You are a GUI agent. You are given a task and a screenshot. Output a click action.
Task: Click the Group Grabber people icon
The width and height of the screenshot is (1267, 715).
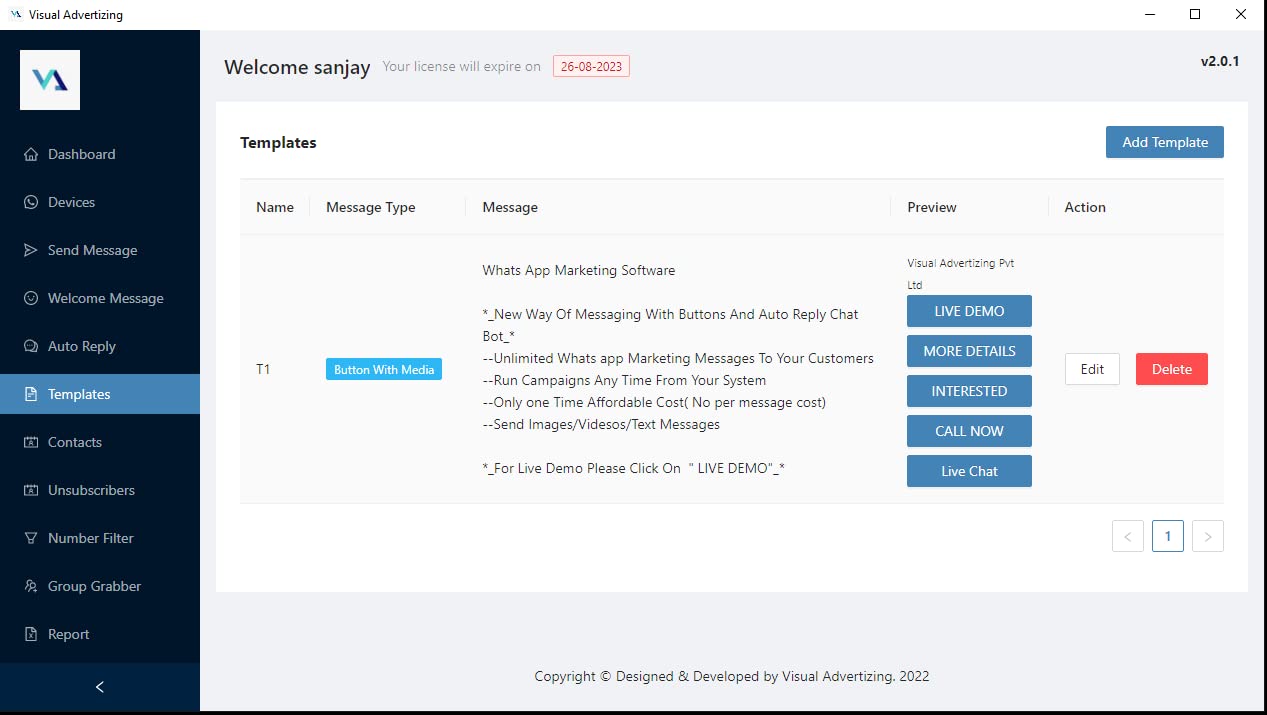[x=31, y=586]
